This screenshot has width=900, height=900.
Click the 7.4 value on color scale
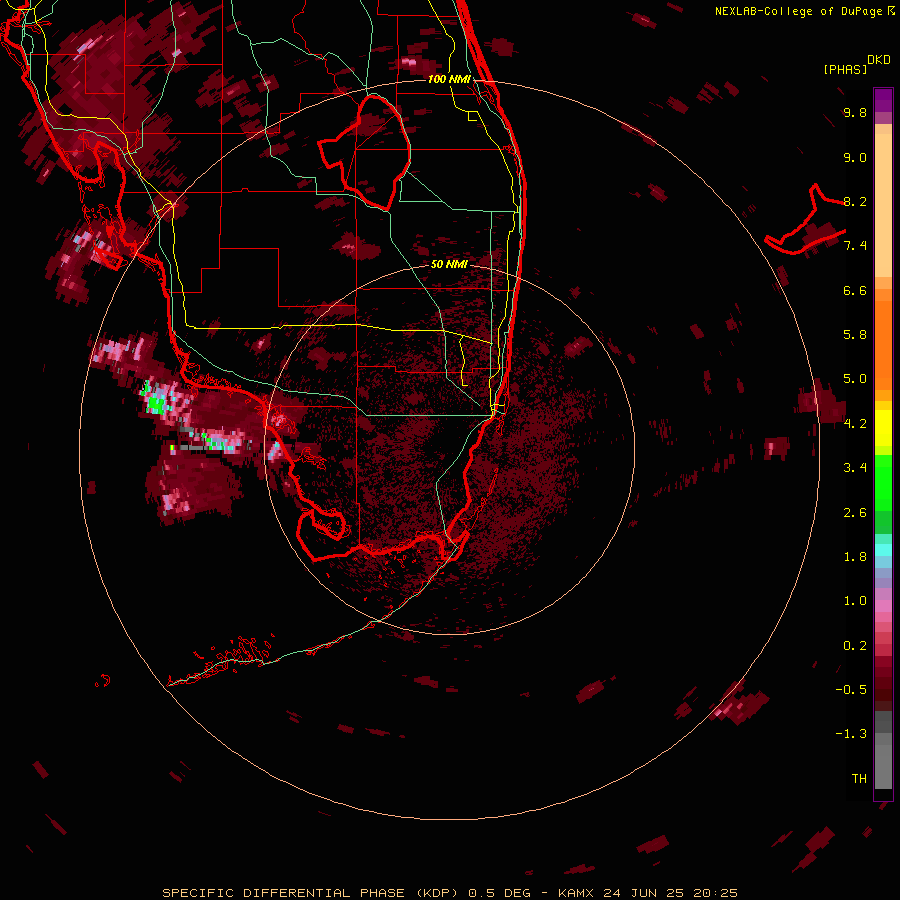click(x=855, y=246)
